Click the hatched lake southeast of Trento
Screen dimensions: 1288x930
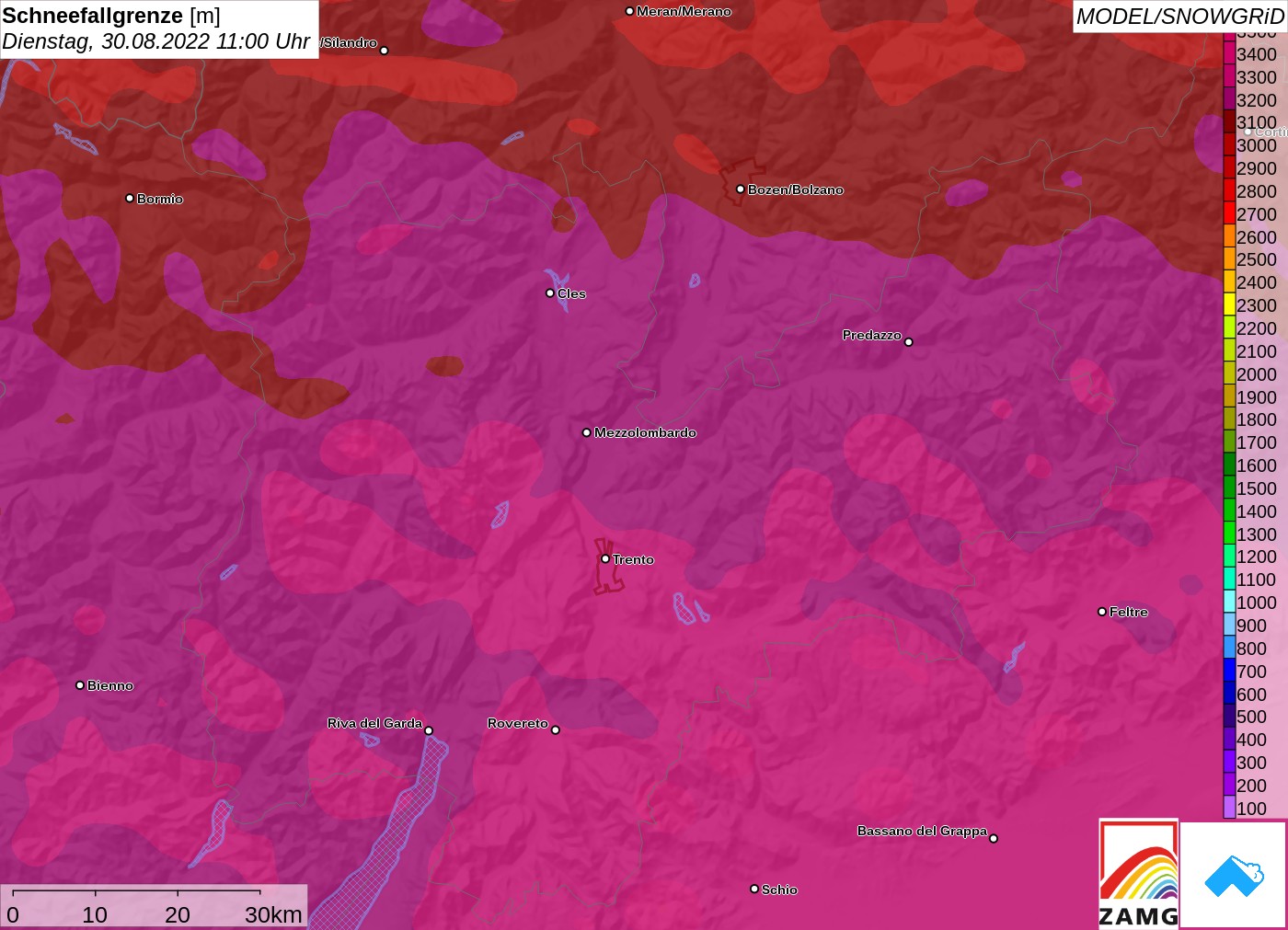(684, 608)
